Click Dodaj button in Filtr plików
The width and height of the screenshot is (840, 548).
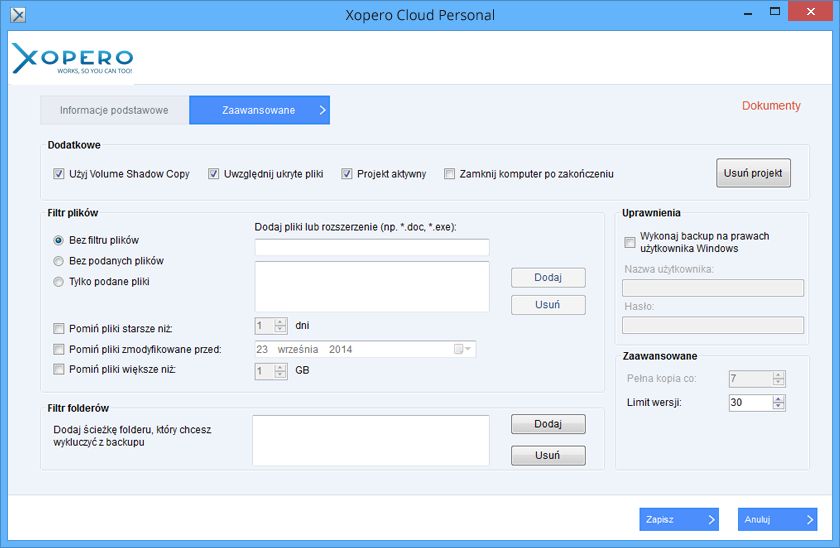[x=548, y=277]
